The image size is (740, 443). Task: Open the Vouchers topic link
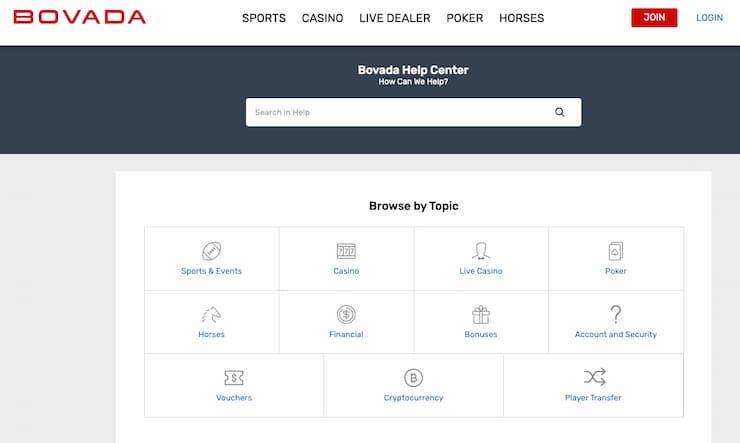[x=234, y=398]
